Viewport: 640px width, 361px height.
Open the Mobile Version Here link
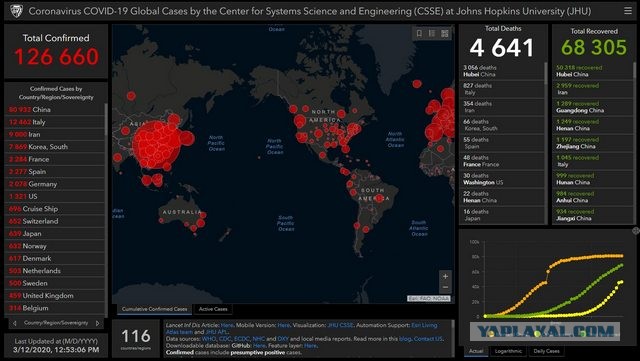click(x=283, y=325)
